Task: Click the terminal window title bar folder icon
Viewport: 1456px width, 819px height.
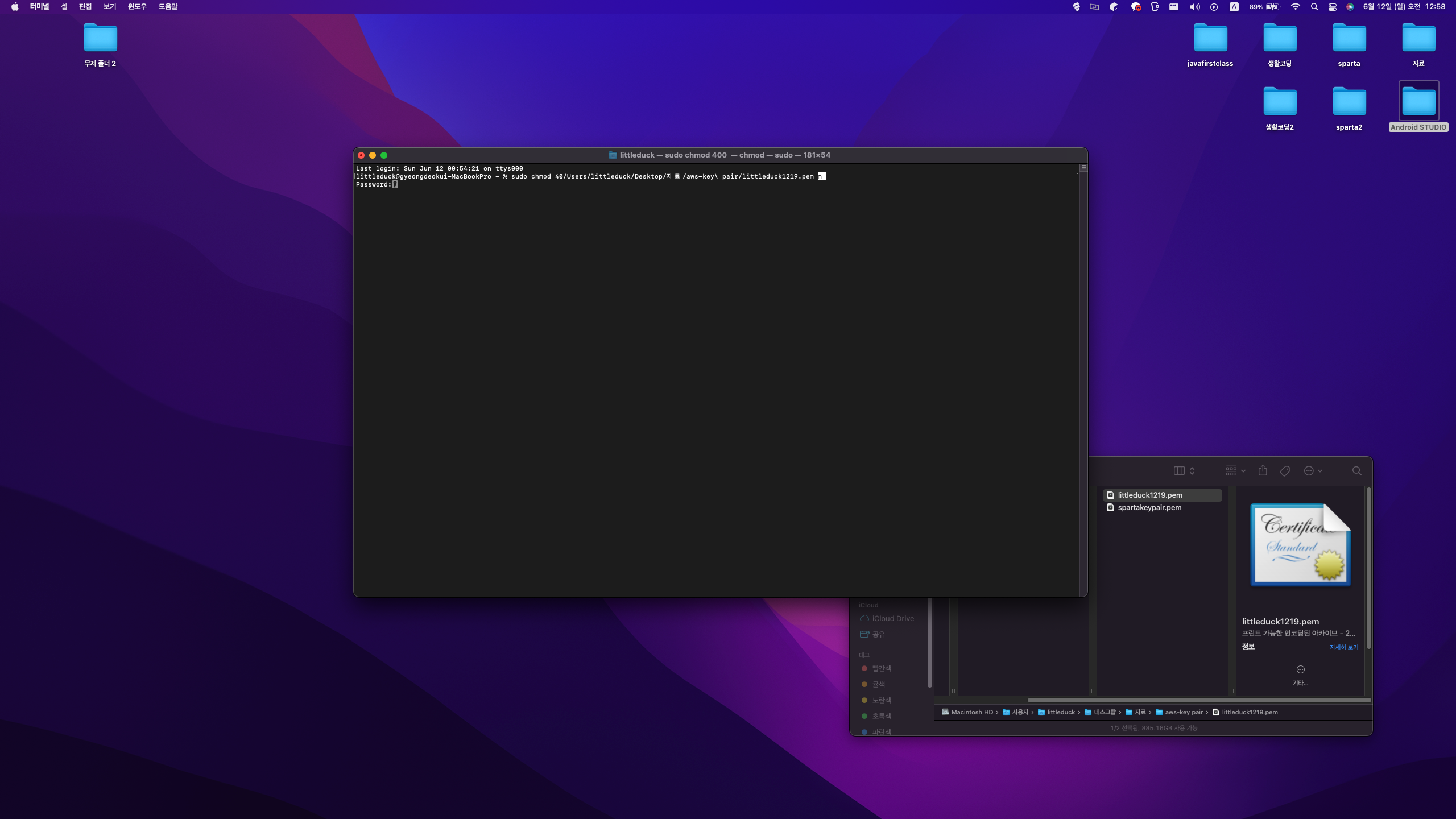Action: click(613, 155)
